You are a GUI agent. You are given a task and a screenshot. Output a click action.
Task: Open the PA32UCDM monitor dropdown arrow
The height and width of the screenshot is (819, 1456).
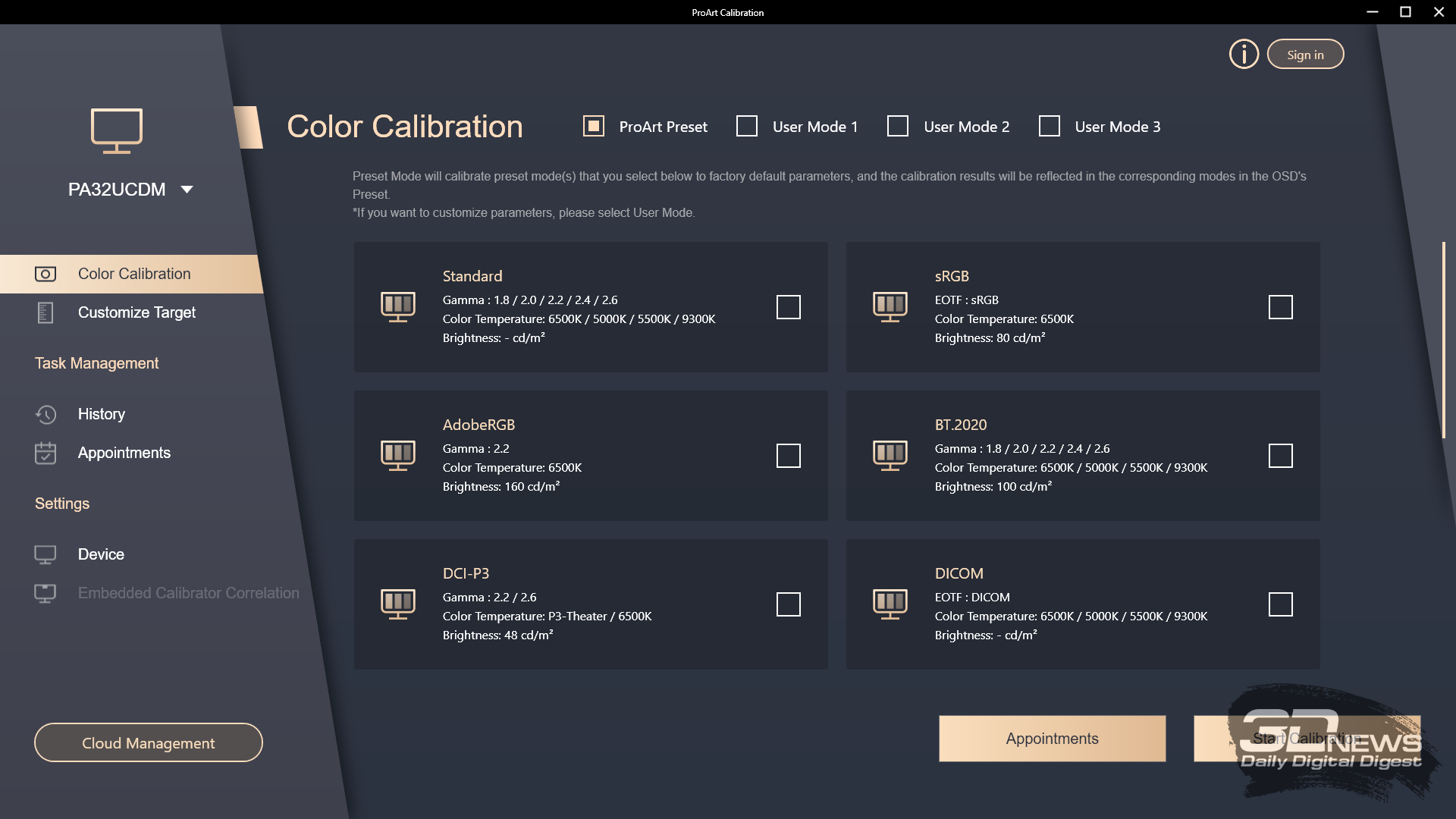(x=187, y=190)
